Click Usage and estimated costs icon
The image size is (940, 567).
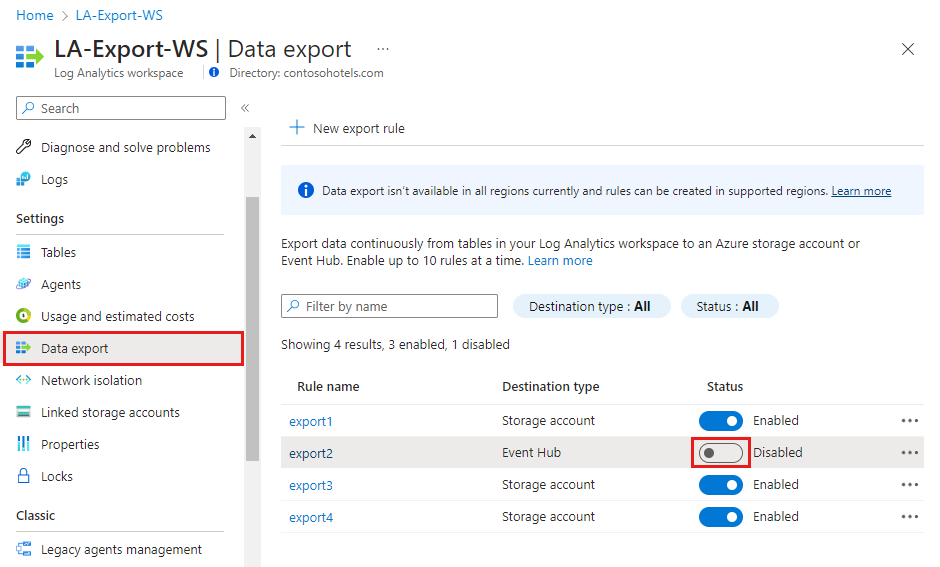(24, 317)
